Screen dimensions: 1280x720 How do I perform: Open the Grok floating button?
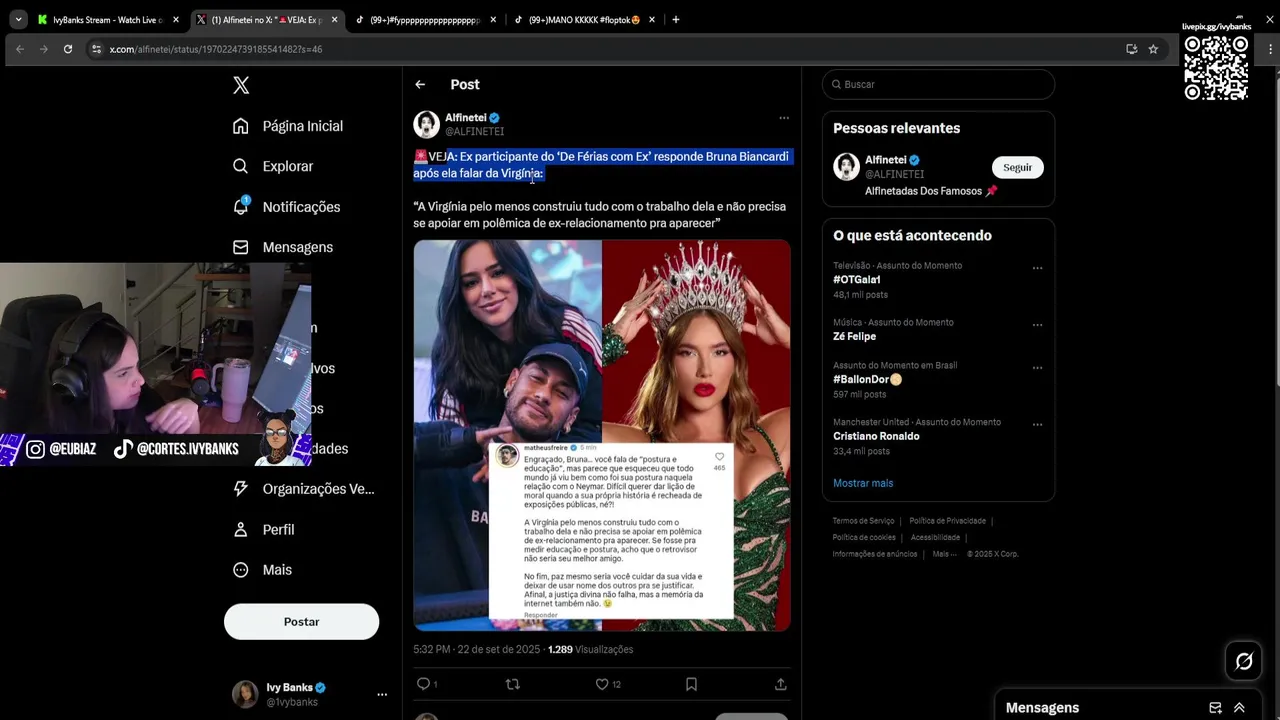click(1244, 661)
